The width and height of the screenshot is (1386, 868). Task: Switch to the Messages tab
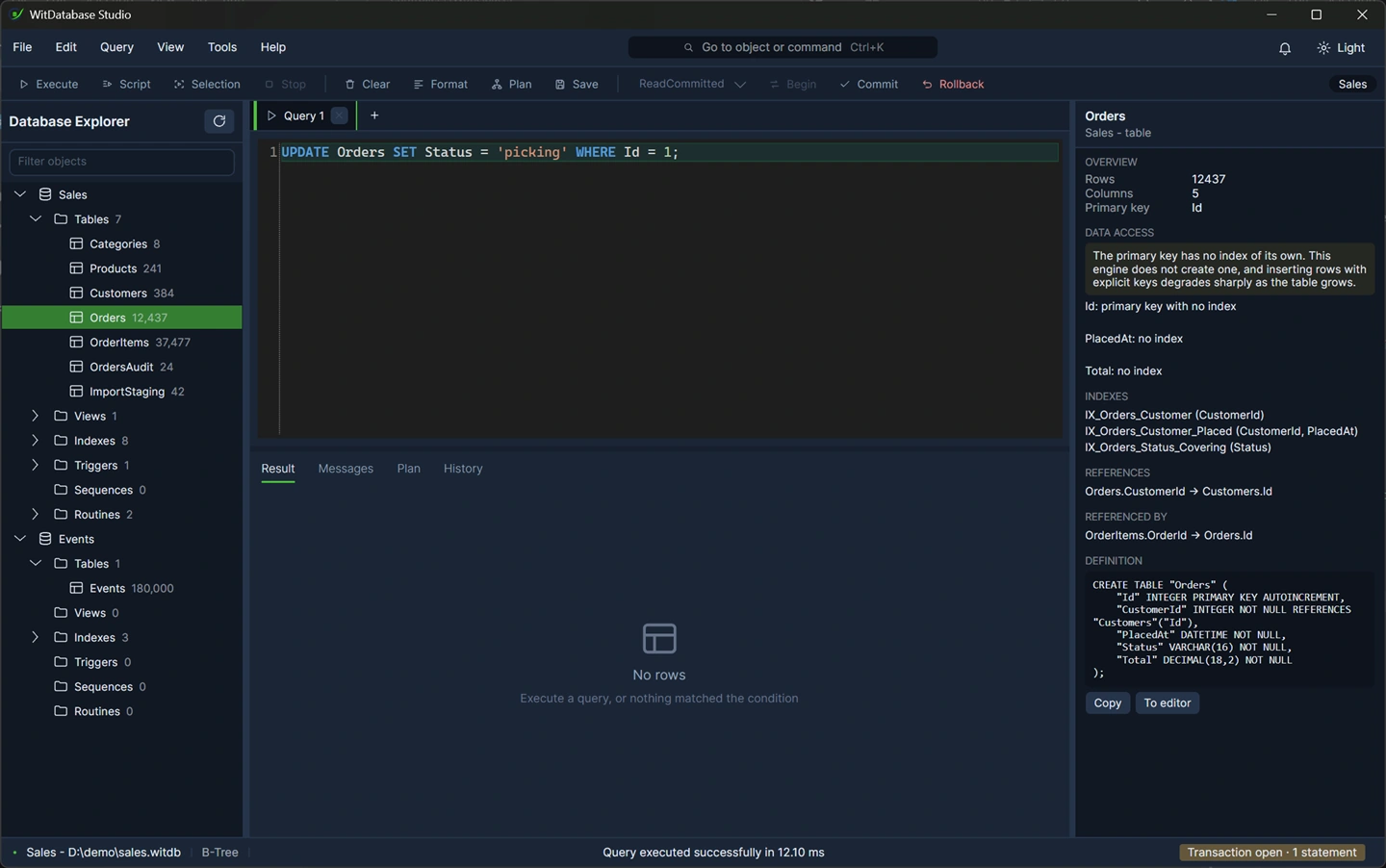pyautogui.click(x=346, y=469)
